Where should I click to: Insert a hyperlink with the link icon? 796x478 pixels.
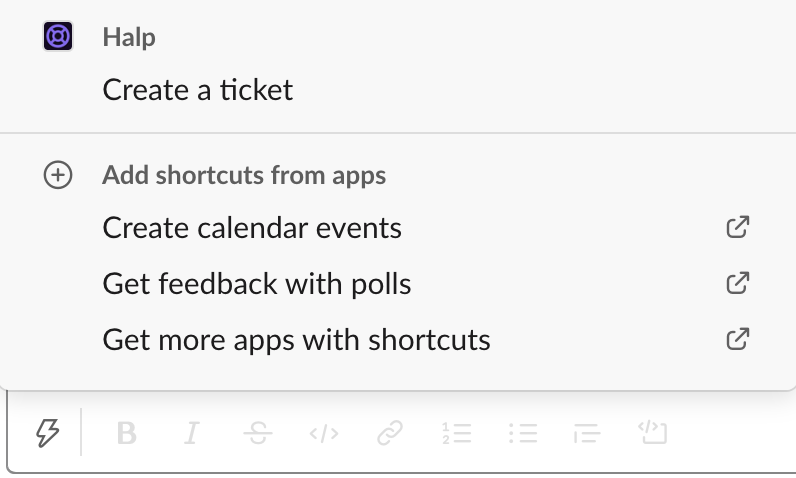pyautogui.click(x=390, y=433)
